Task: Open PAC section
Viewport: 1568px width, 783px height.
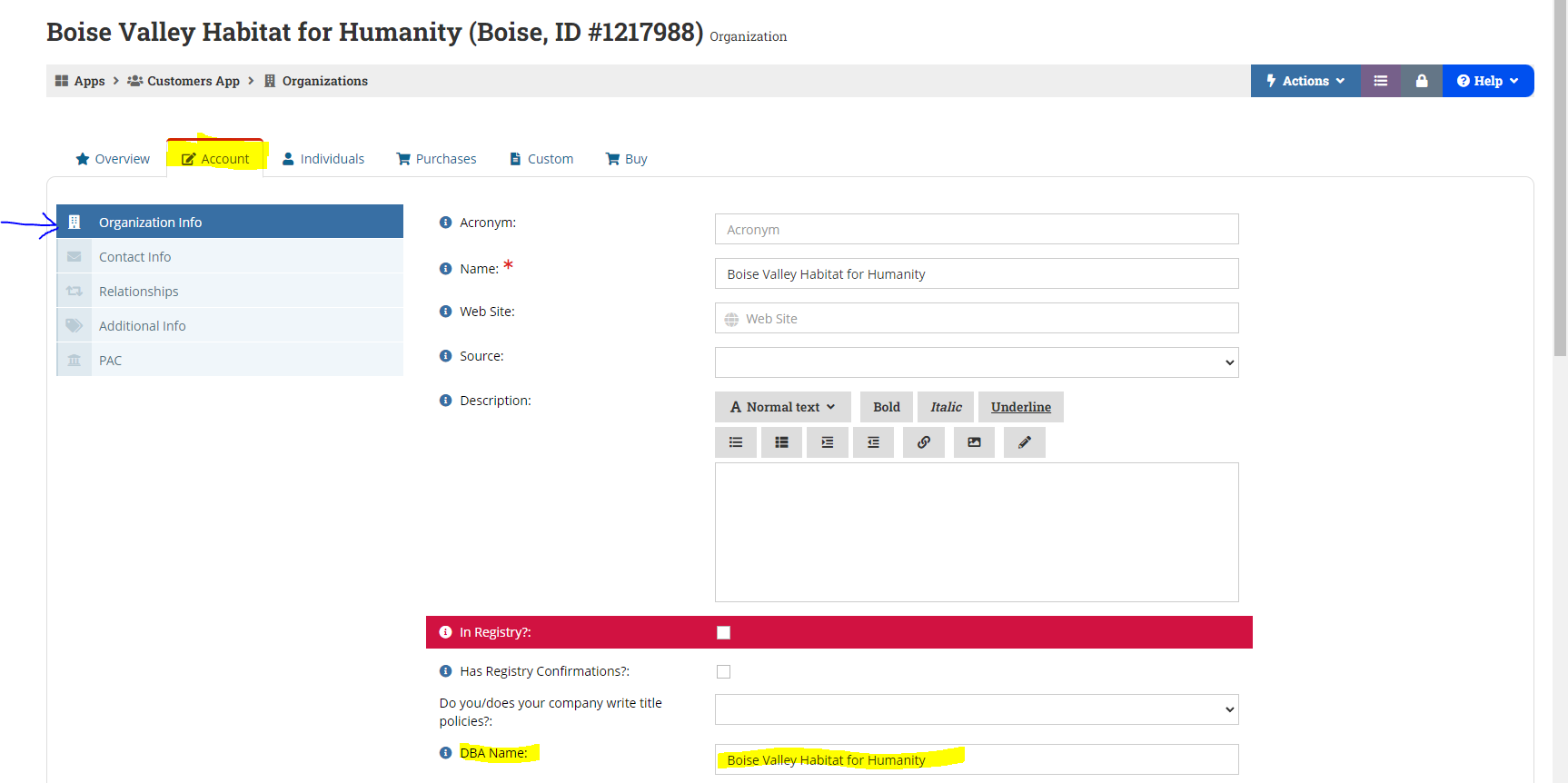Action: pyautogui.click(x=230, y=361)
